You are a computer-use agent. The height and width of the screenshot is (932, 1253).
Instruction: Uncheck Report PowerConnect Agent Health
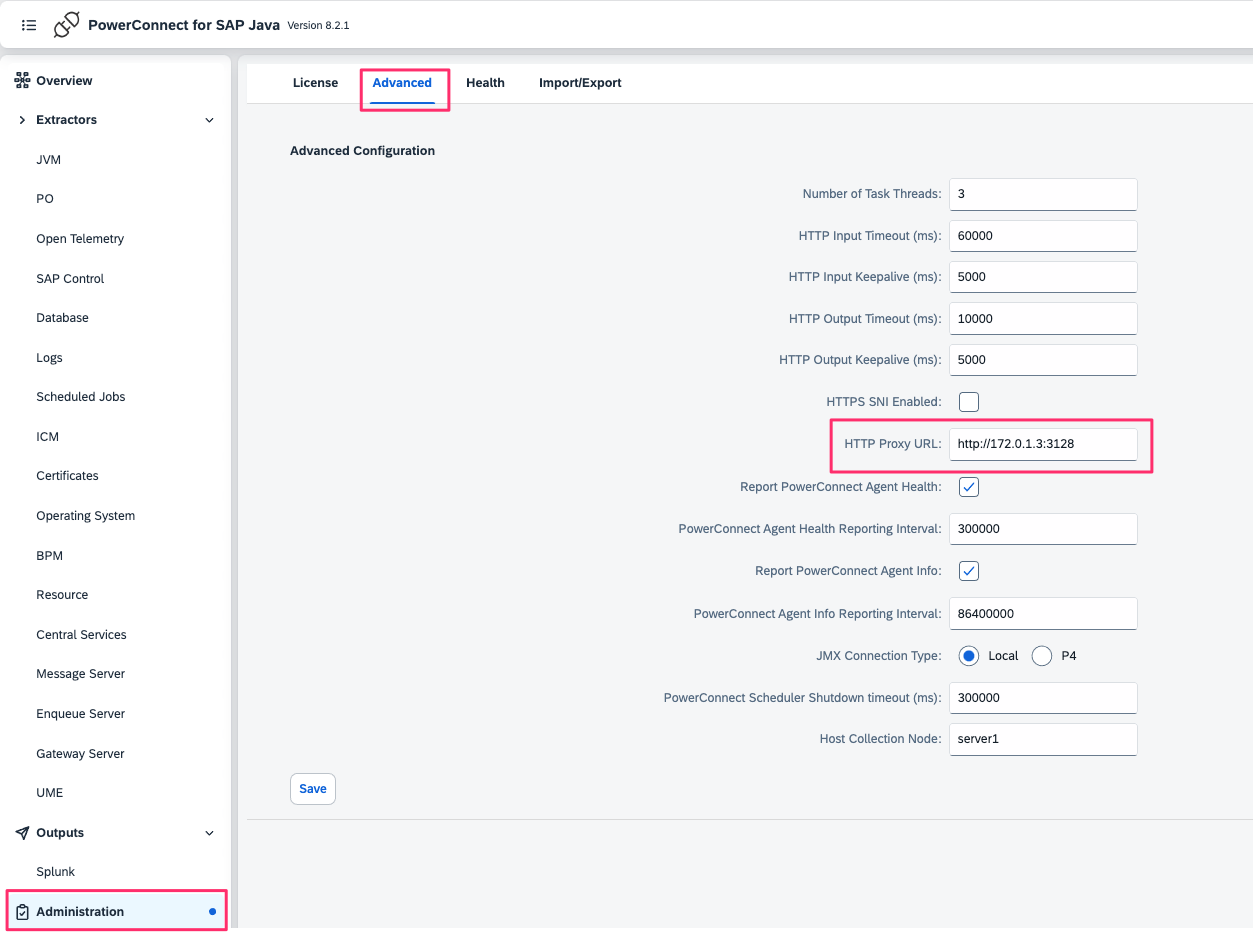[x=968, y=486]
